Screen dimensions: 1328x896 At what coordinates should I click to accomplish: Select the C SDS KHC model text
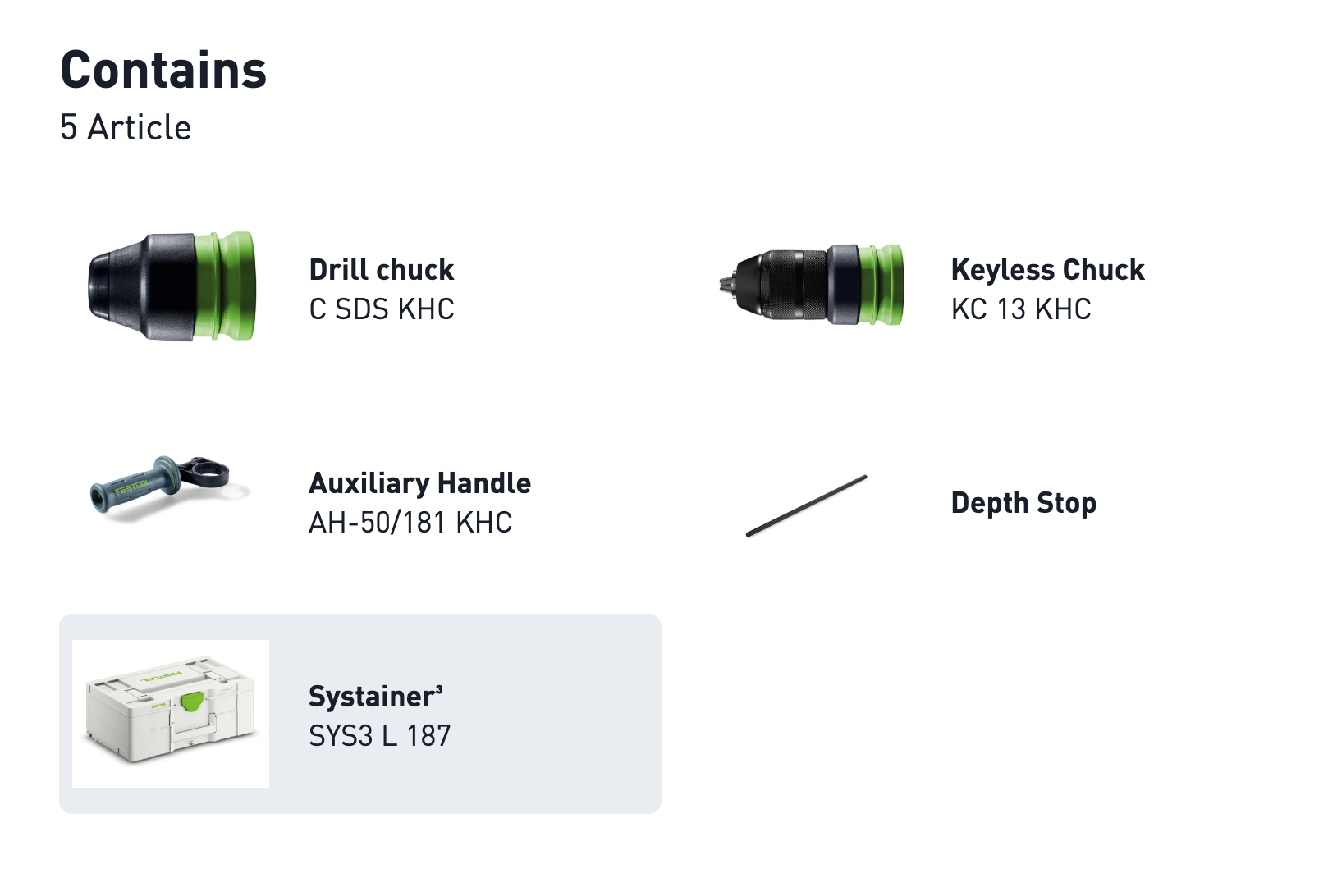(x=382, y=309)
